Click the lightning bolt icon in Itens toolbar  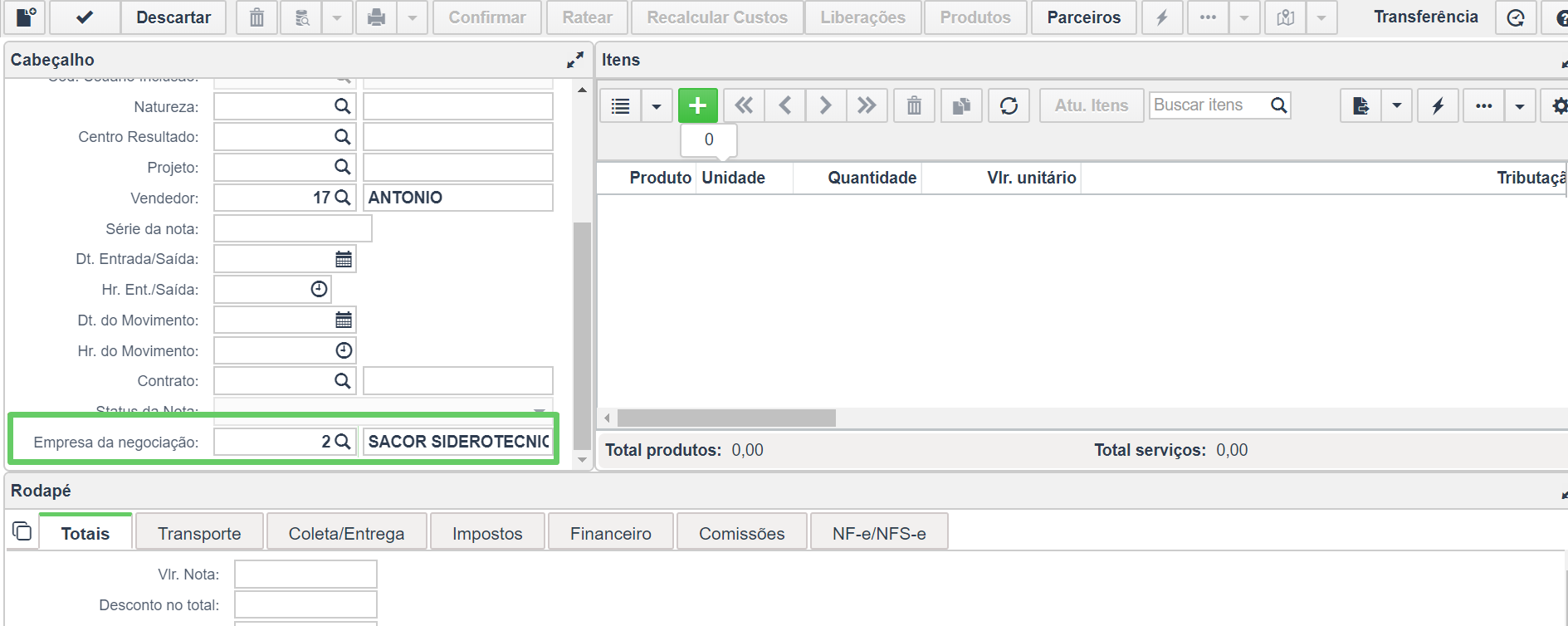point(1438,105)
